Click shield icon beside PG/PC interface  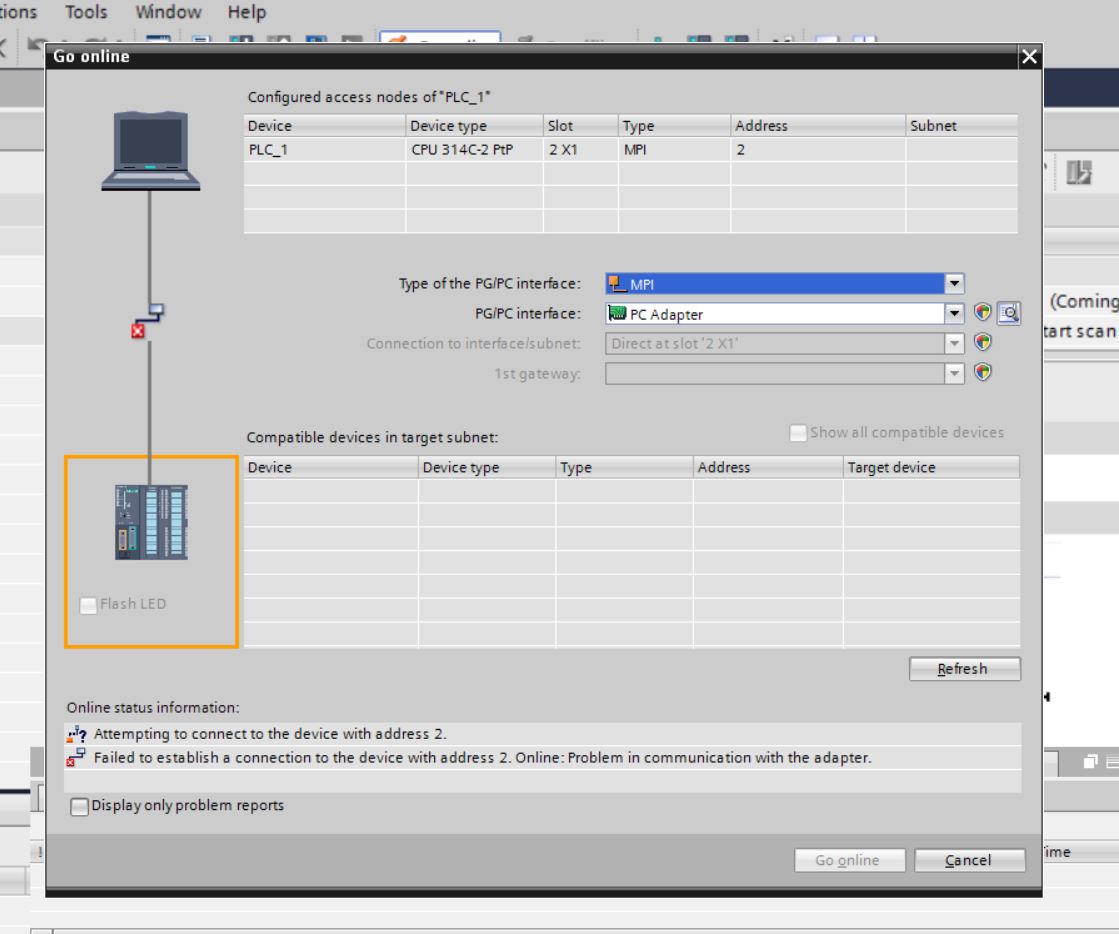(x=983, y=313)
